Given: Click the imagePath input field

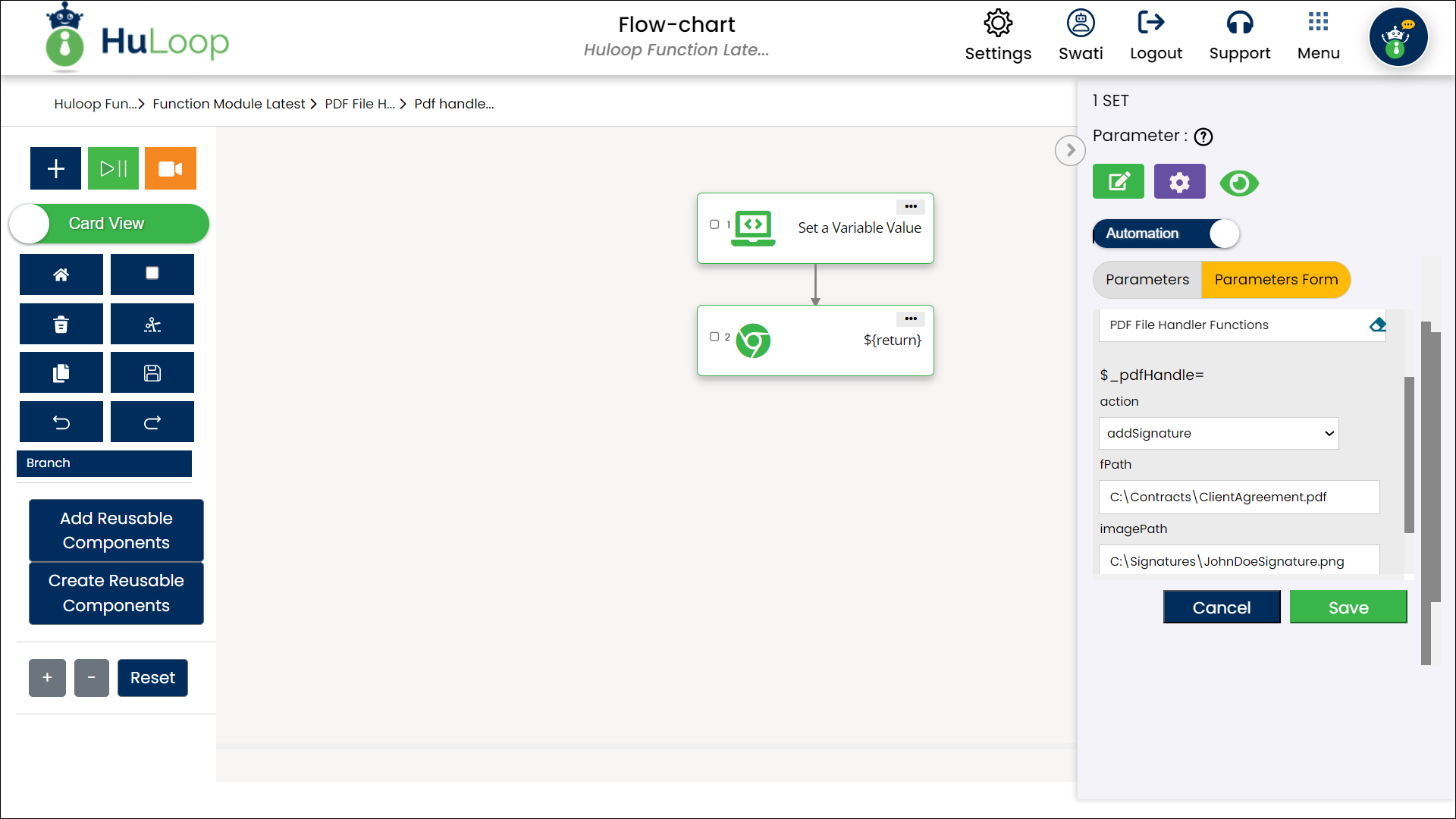Looking at the screenshot, I should (x=1239, y=560).
